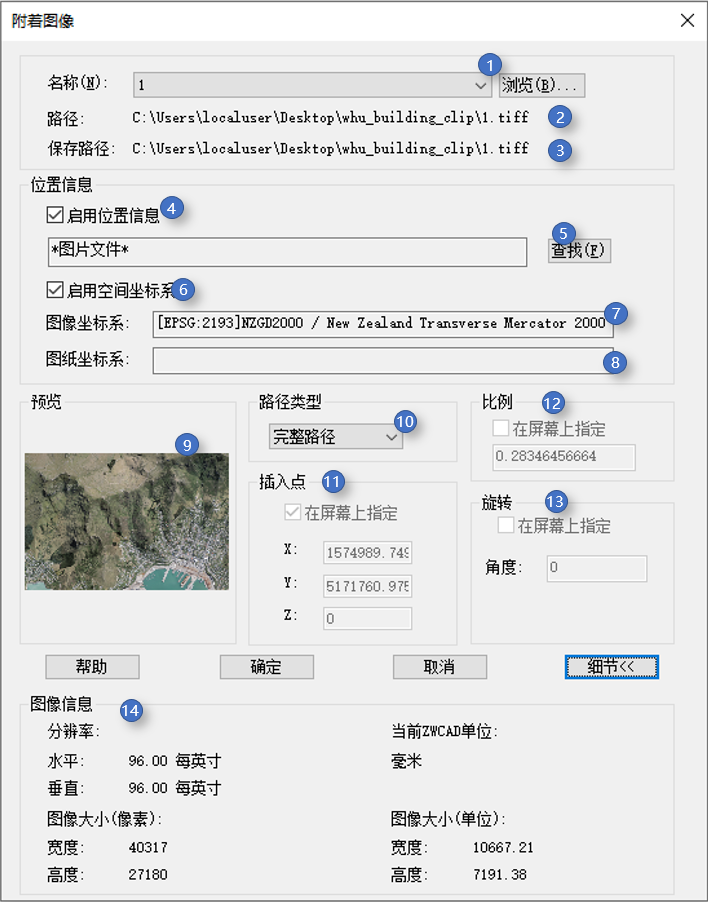Collapse details with the 细节<< button

(611, 667)
